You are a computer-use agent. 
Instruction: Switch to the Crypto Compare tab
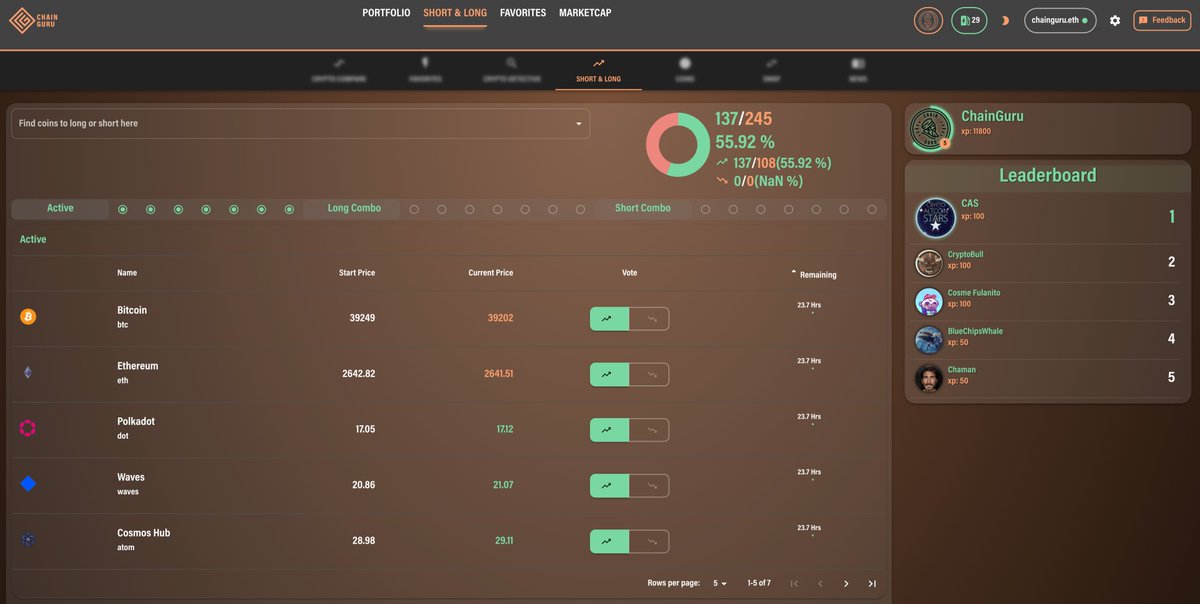tap(339, 70)
